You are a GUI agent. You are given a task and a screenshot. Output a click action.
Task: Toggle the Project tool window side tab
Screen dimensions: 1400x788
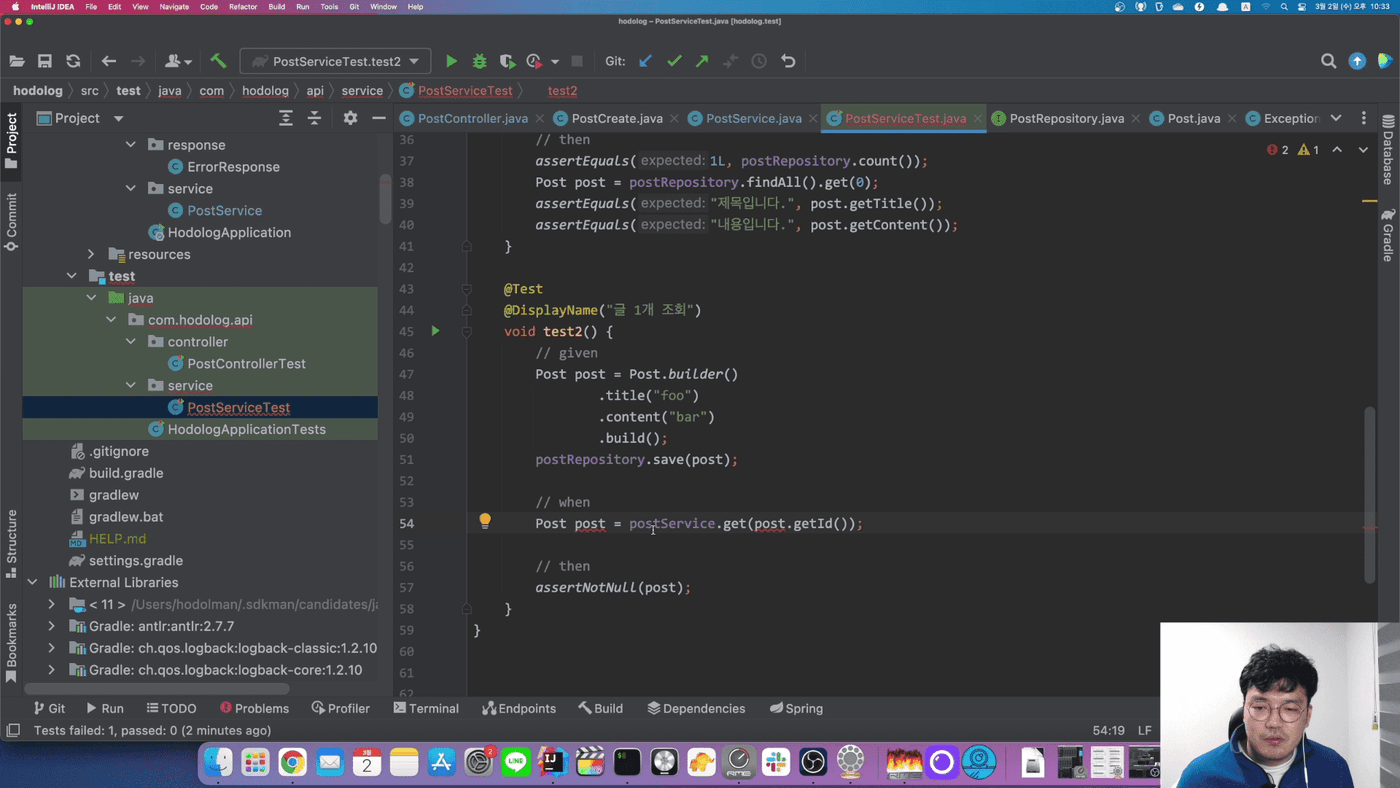(x=11, y=140)
